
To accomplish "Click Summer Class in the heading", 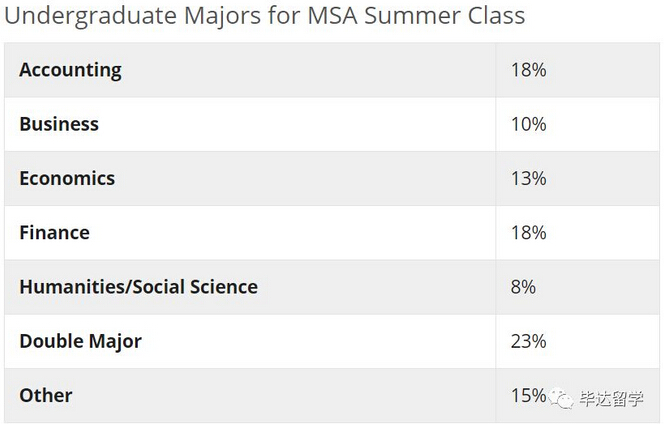I will (445, 15).
